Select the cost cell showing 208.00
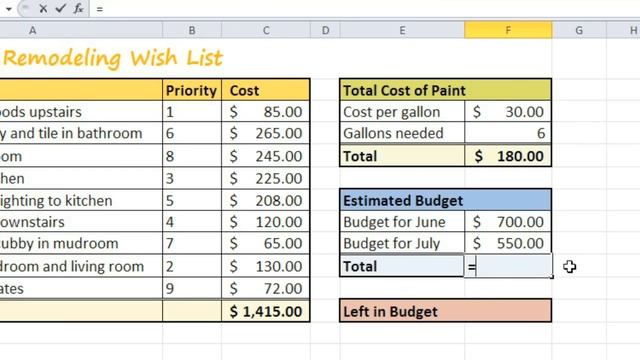 [266, 200]
